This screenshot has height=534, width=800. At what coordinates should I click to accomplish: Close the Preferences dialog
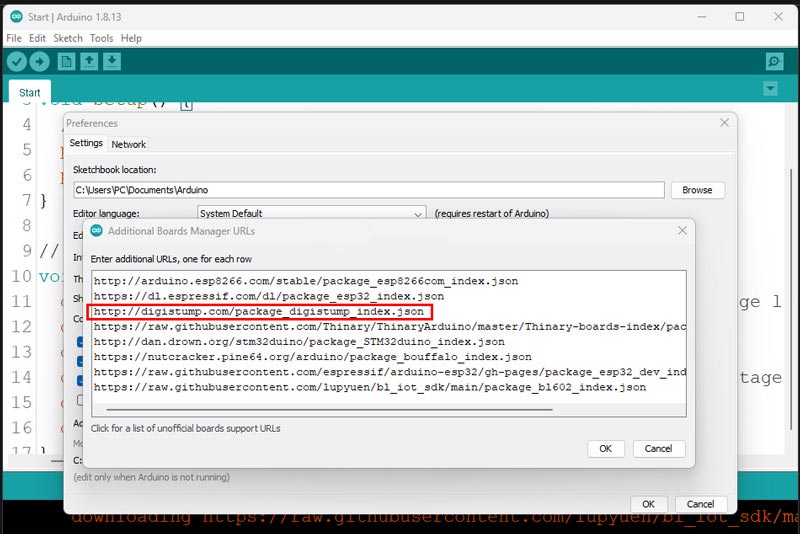click(x=724, y=122)
